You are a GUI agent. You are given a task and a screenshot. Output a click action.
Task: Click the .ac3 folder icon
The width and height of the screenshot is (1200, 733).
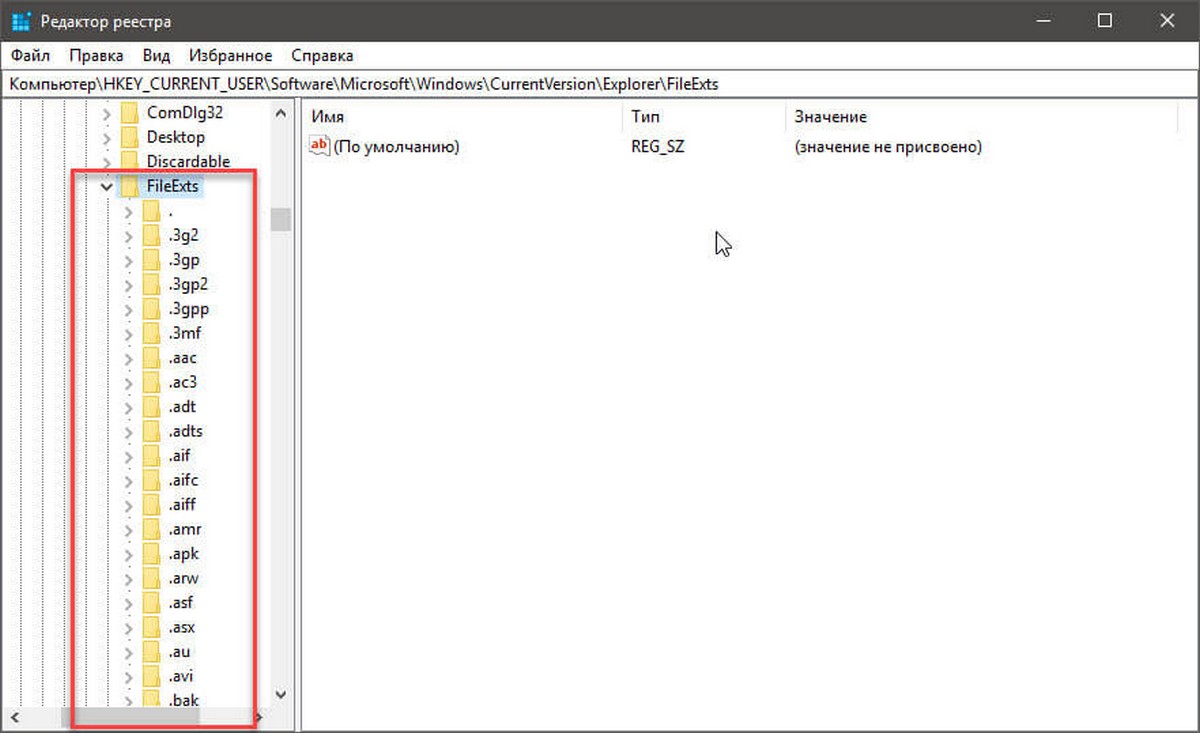point(151,382)
